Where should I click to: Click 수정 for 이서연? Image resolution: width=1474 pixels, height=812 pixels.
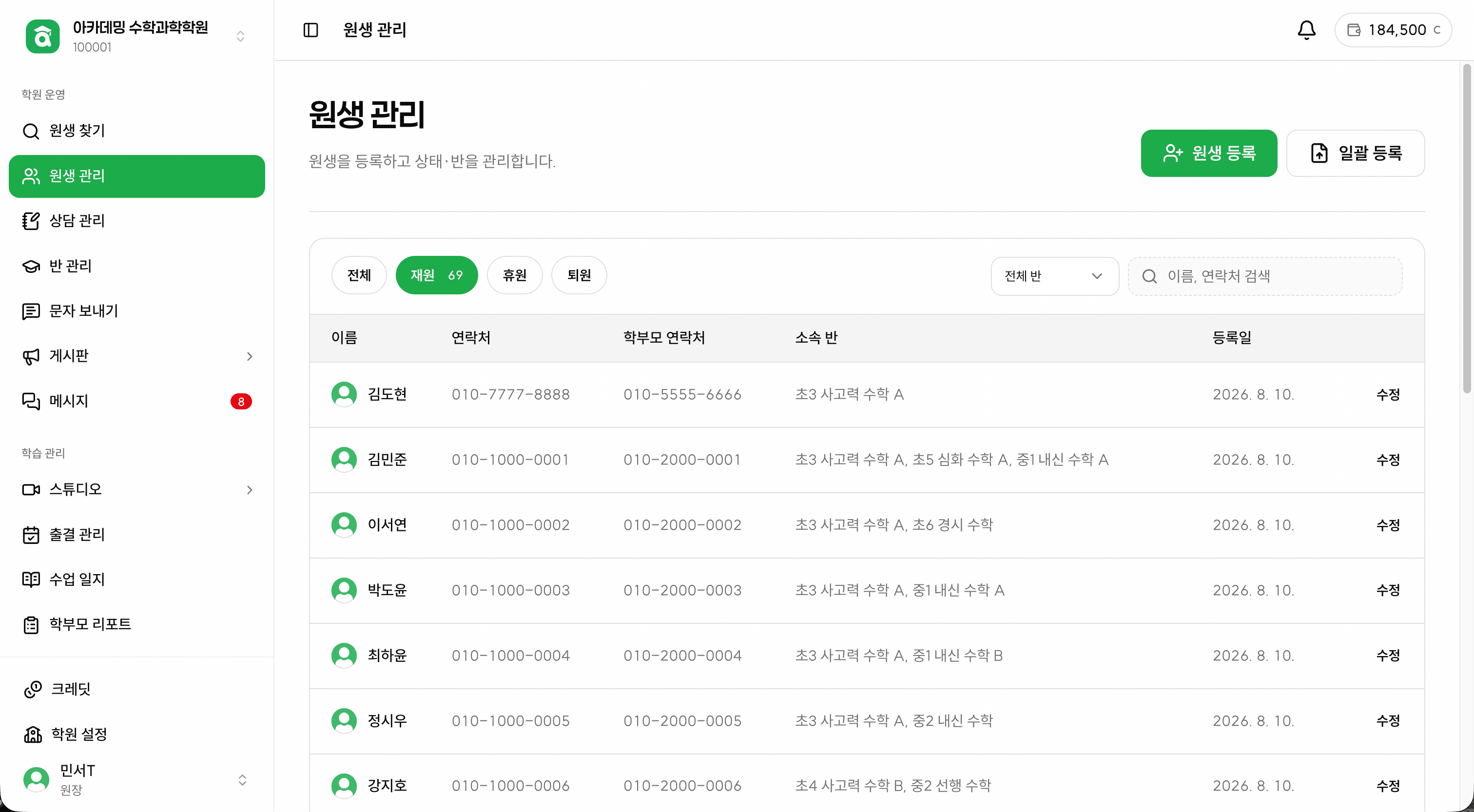pos(1388,525)
